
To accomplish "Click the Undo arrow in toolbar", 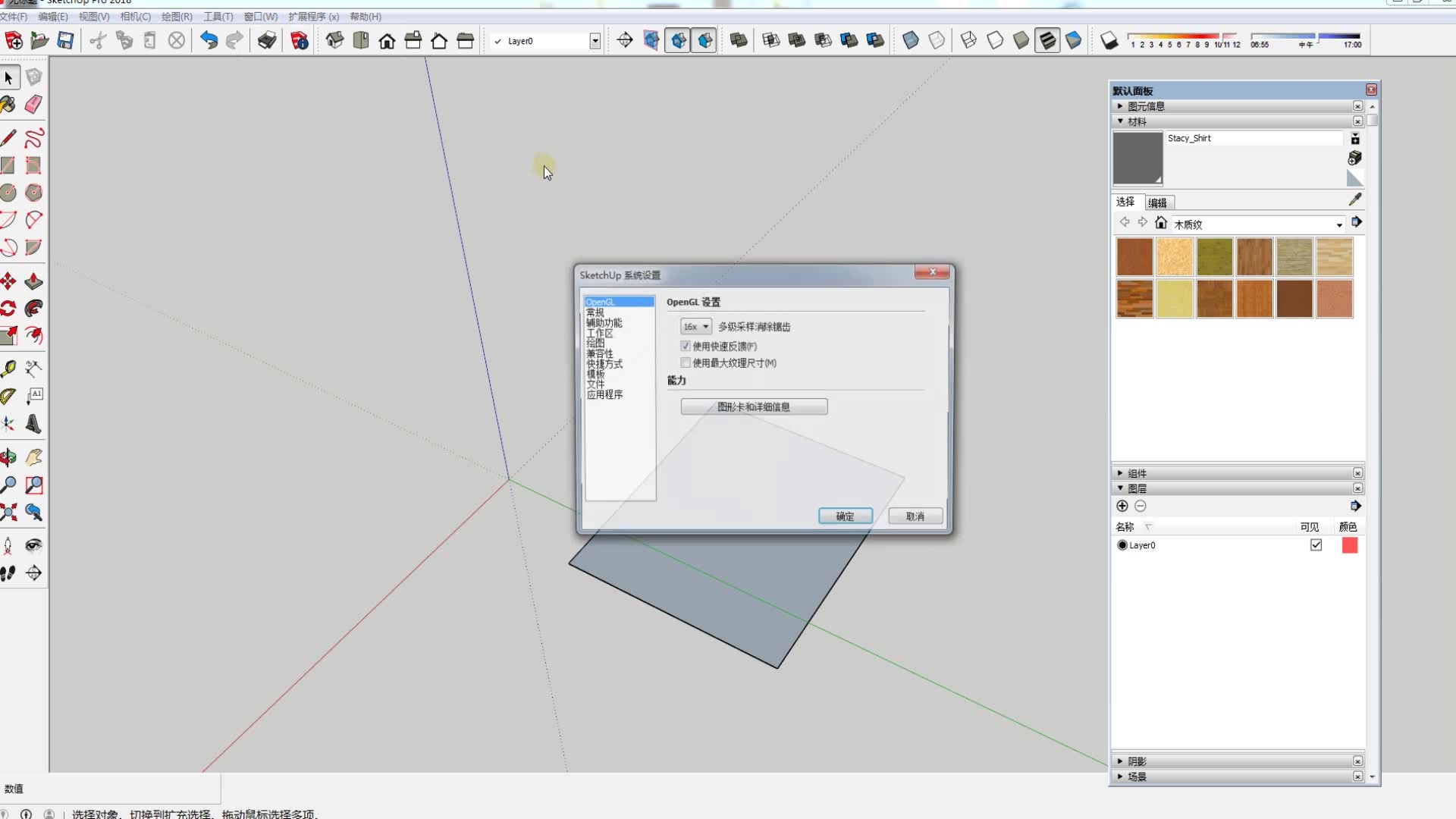I will (x=209, y=41).
